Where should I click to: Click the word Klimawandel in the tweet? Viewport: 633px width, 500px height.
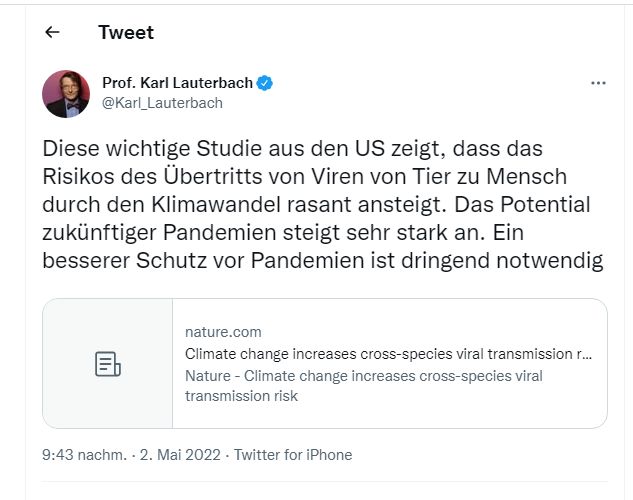coord(210,207)
